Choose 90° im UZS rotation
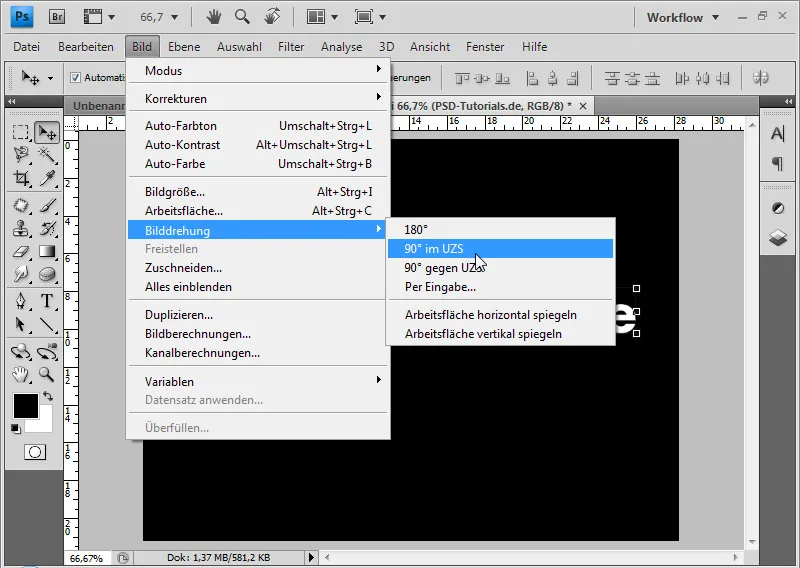This screenshot has width=800, height=568. (500, 249)
